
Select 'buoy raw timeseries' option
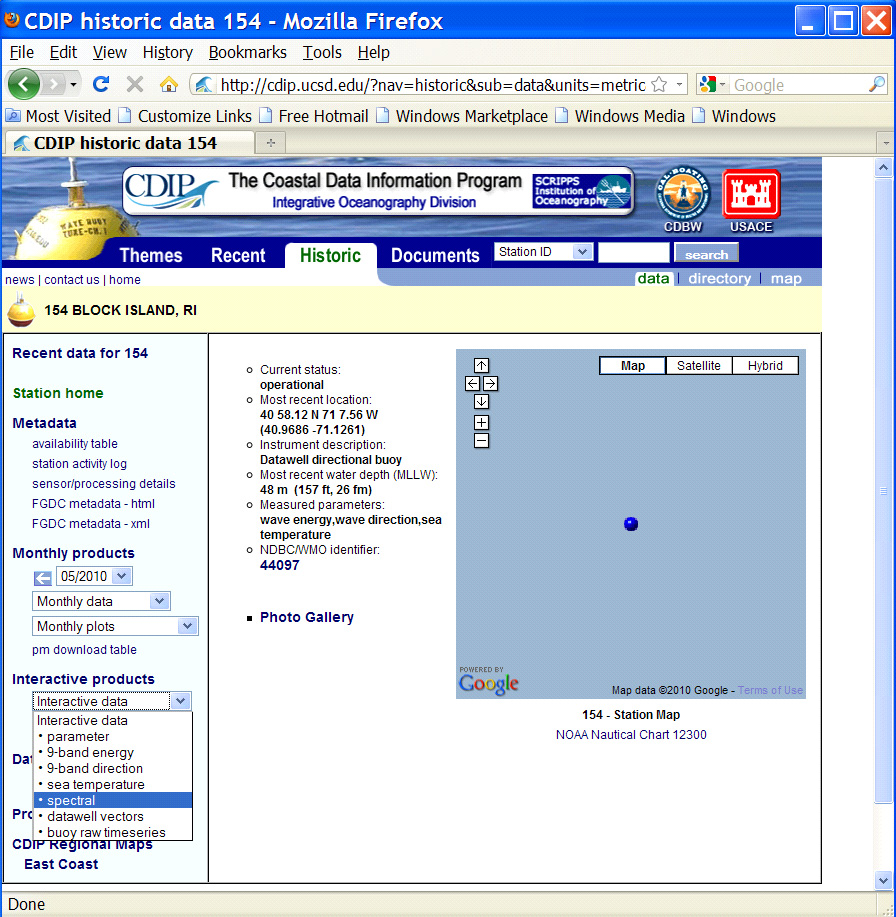tap(113, 832)
